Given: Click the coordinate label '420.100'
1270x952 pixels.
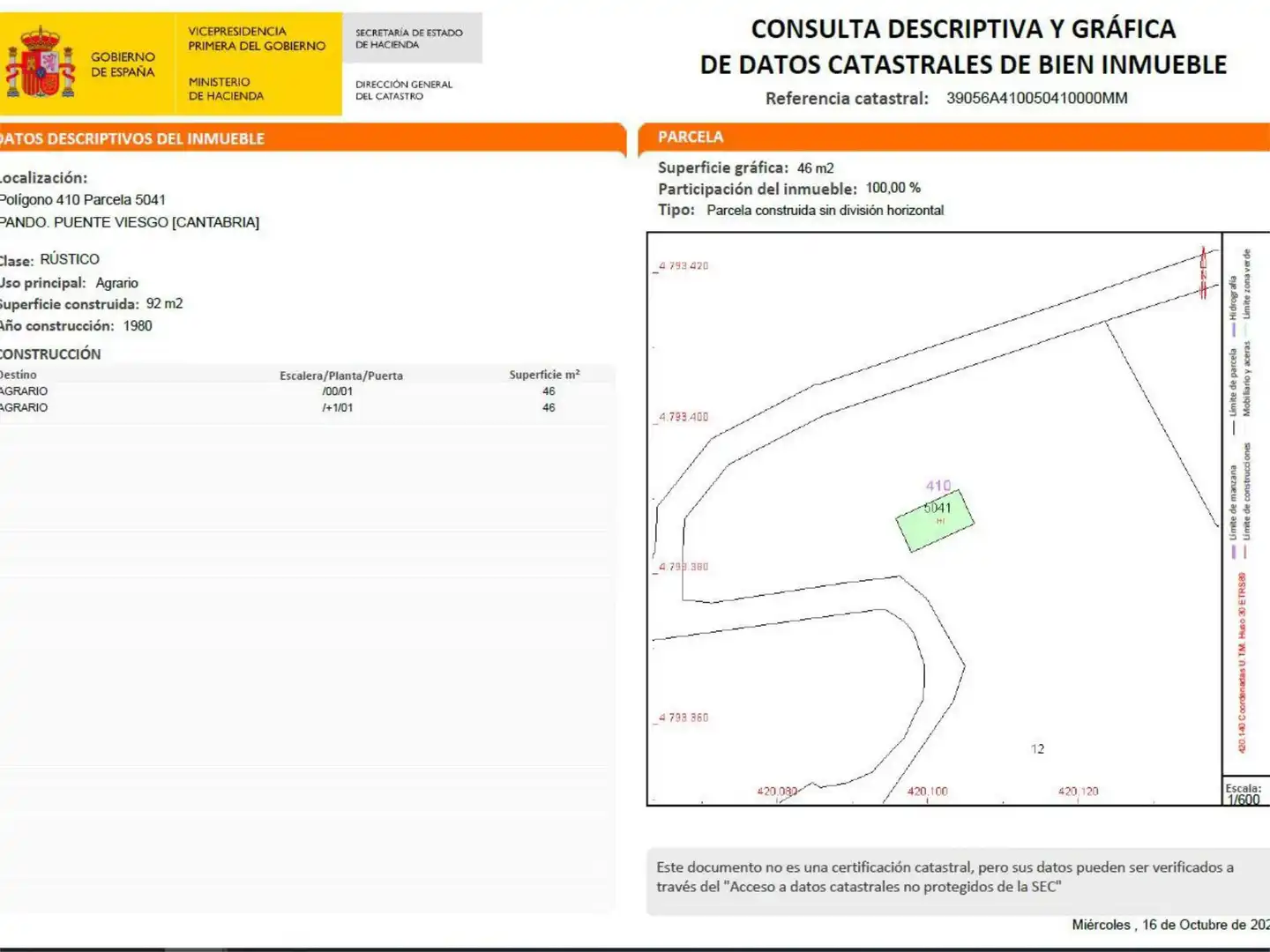Looking at the screenshot, I should [x=927, y=792].
